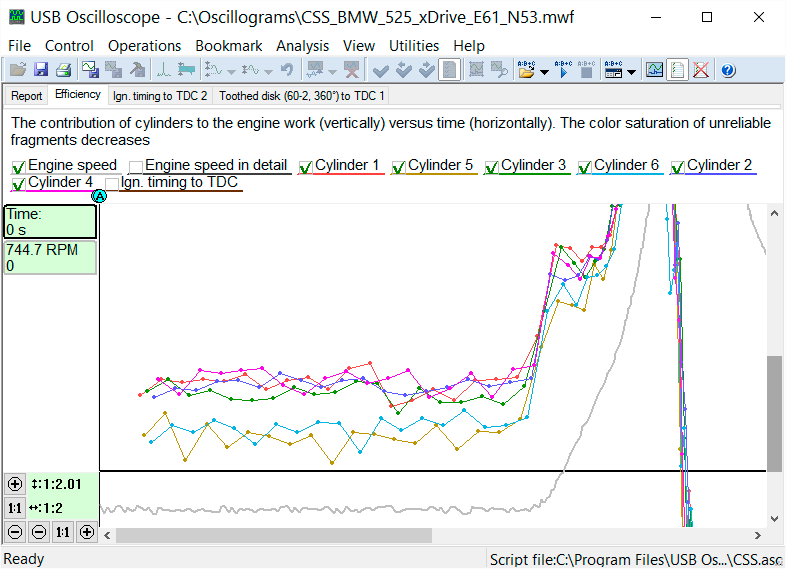Click the checkmark with left arrow icon

pyautogui.click(x=404, y=70)
